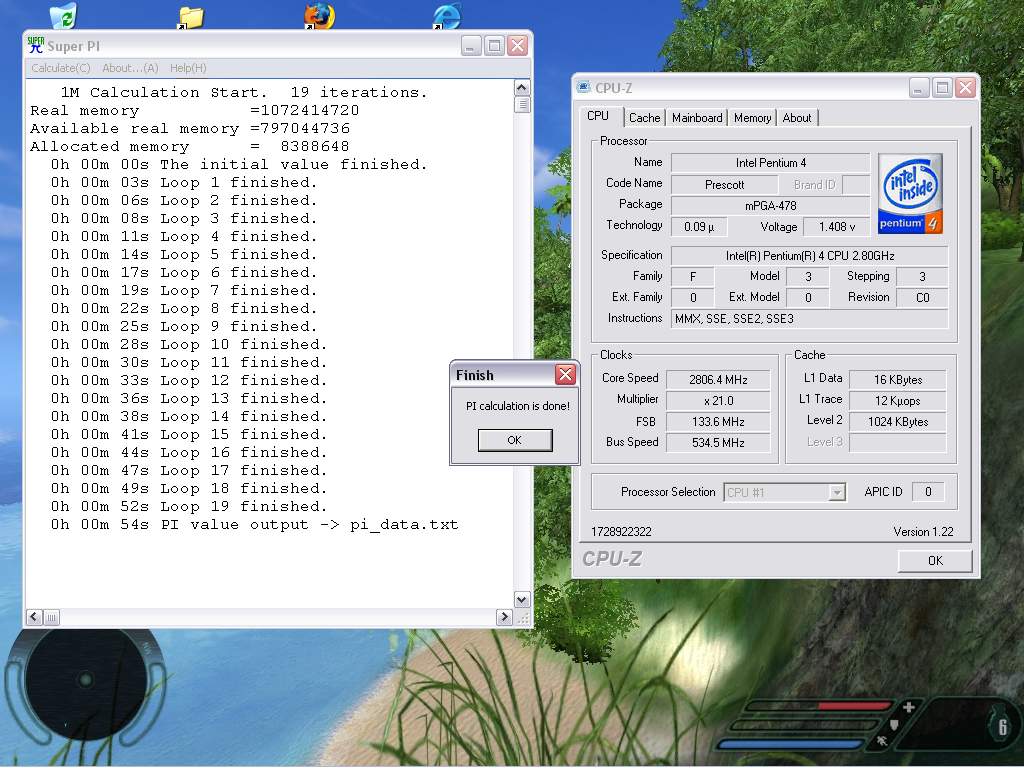Click the Intel Inside Pentium 4 logo
The height and width of the screenshot is (768, 1024).
910,193
